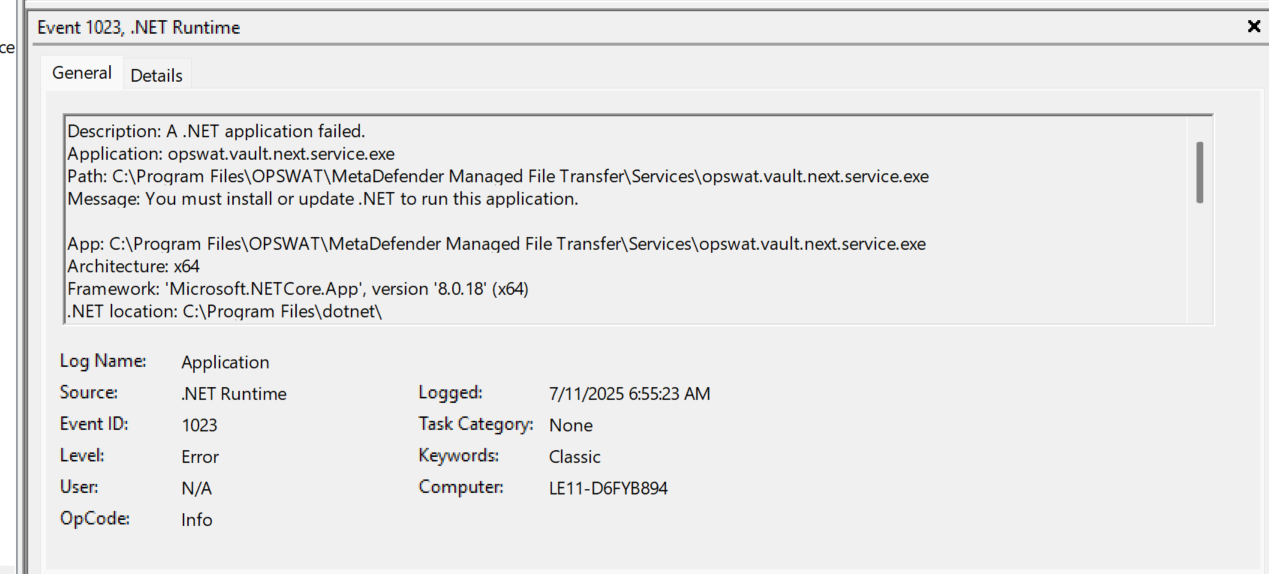Click the 'Log Name:' label
The height and width of the screenshot is (574, 1269).
[x=103, y=361]
